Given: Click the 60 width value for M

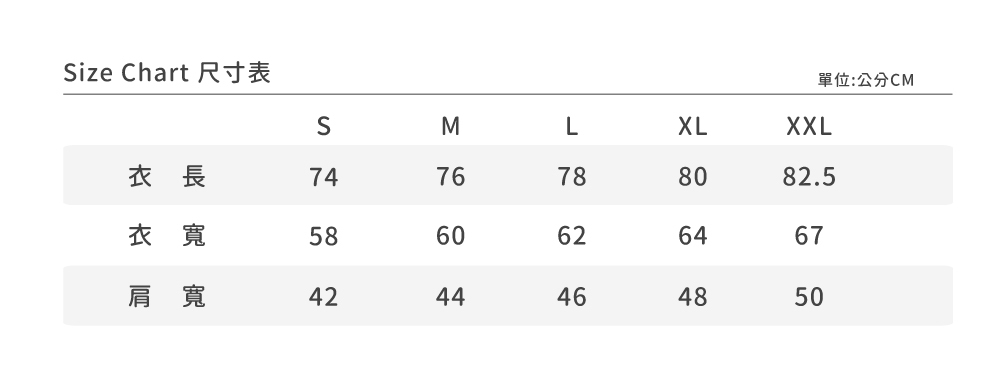Looking at the screenshot, I should click(x=451, y=236).
